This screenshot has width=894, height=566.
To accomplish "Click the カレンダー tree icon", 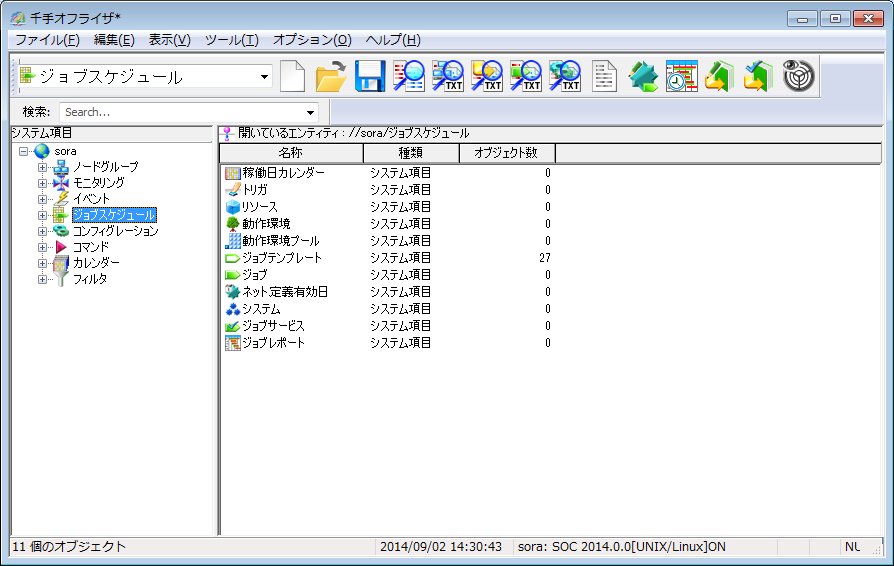I will pyautogui.click(x=60, y=263).
